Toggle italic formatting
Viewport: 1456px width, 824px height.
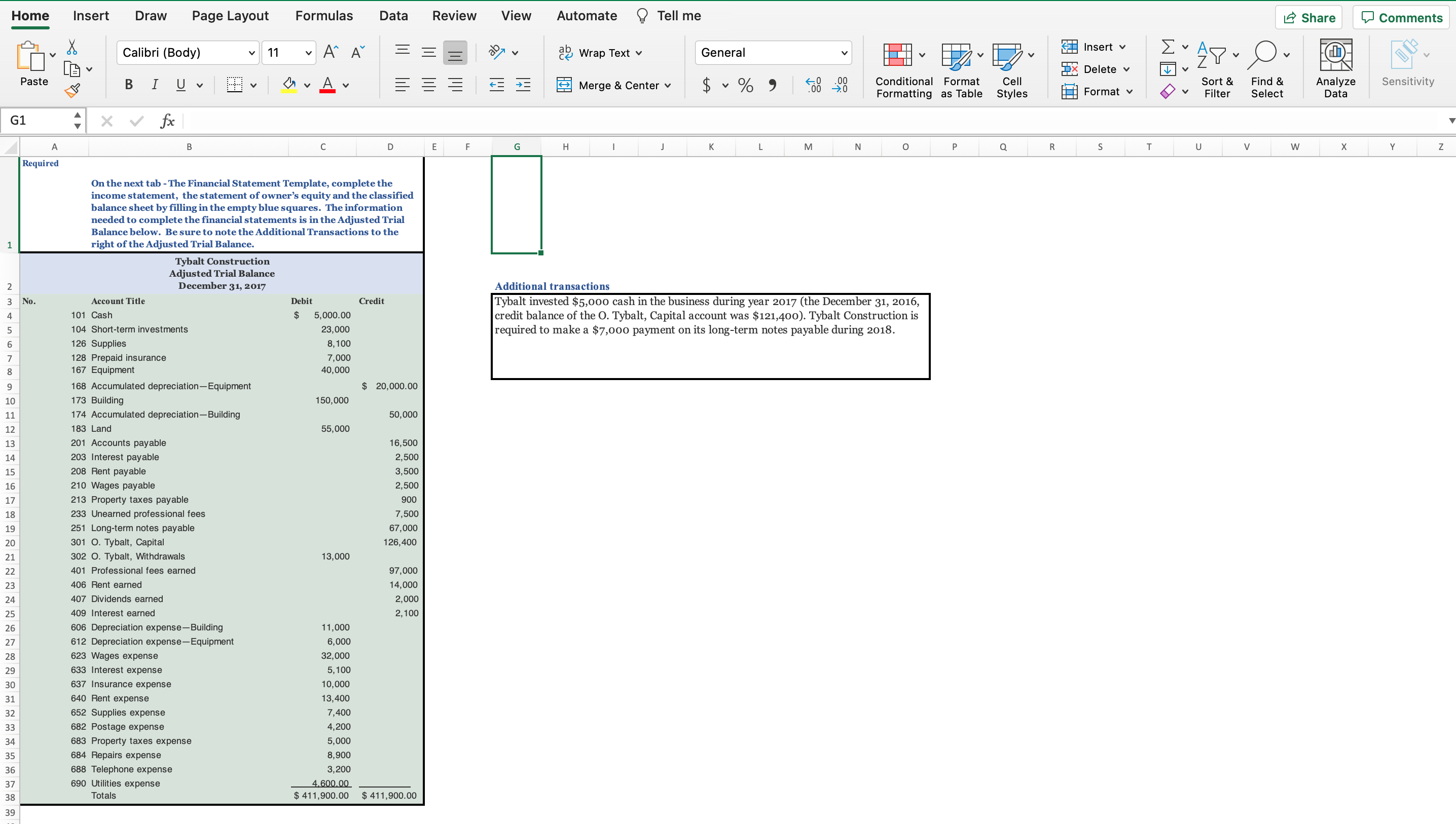pos(154,84)
